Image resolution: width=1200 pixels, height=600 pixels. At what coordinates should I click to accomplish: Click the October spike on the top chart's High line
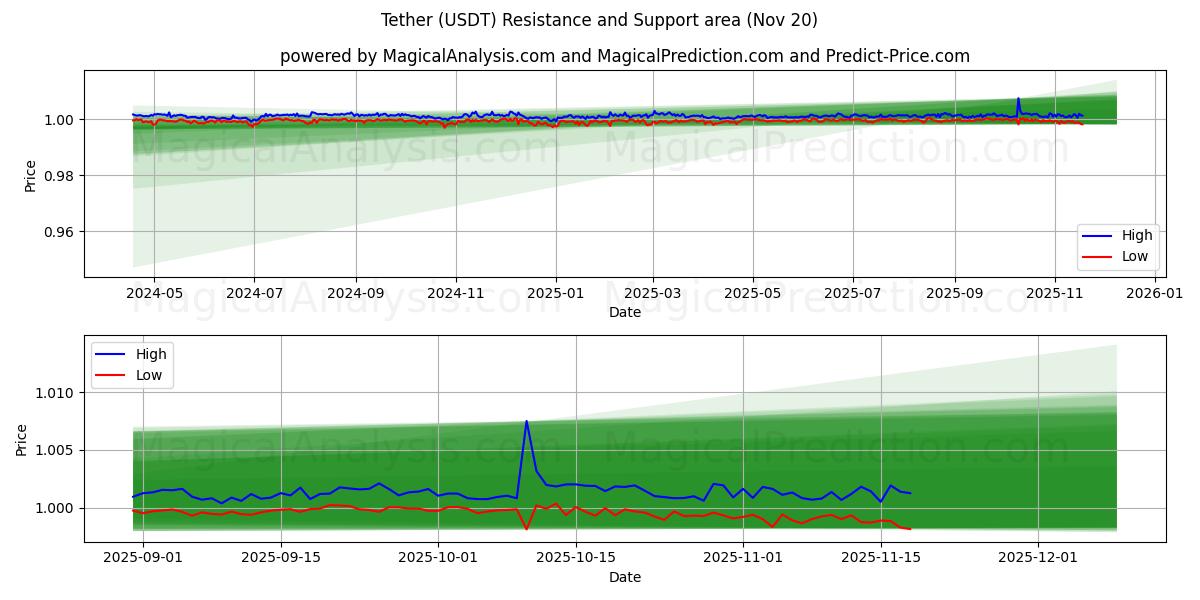coord(1018,98)
